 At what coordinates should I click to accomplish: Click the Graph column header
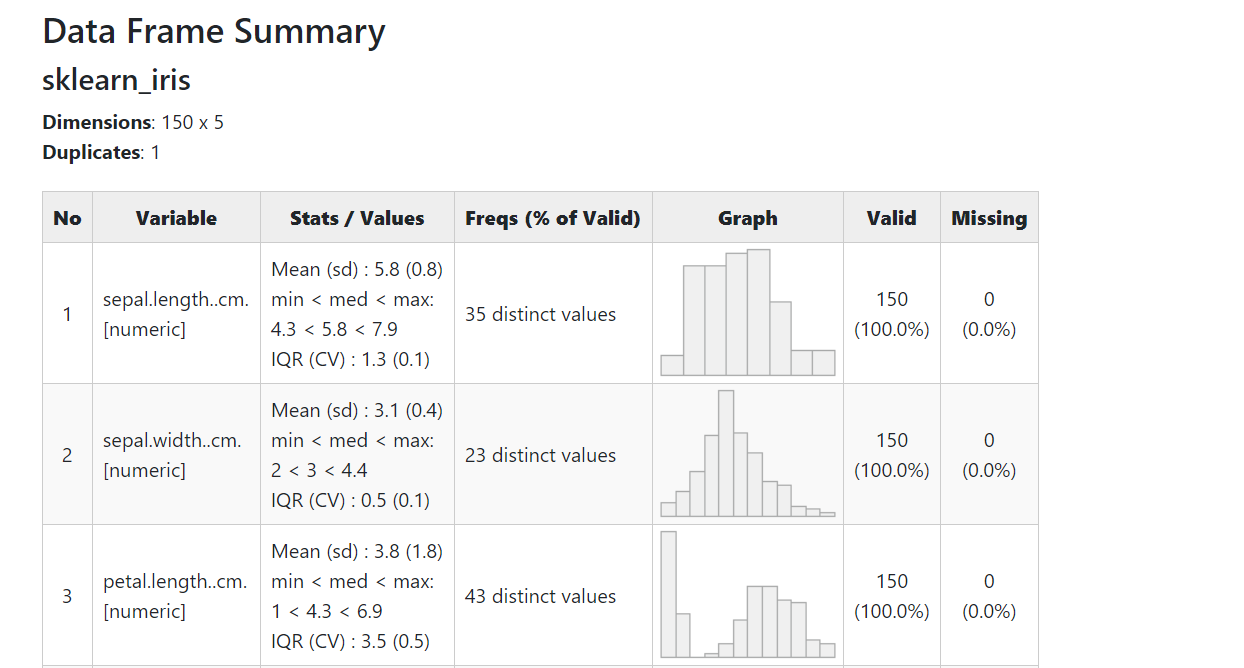[747, 218]
